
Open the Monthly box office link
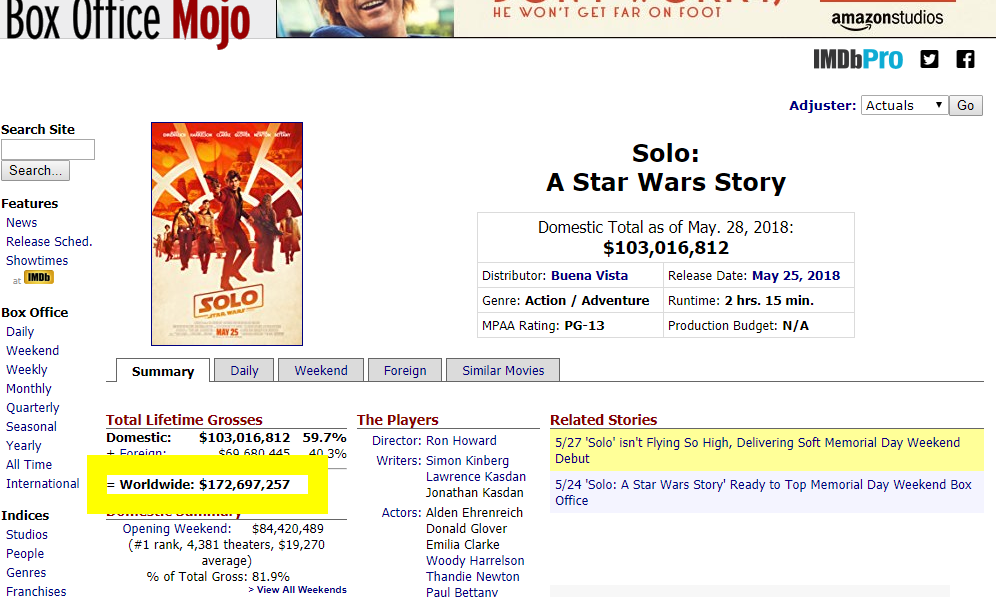29,389
